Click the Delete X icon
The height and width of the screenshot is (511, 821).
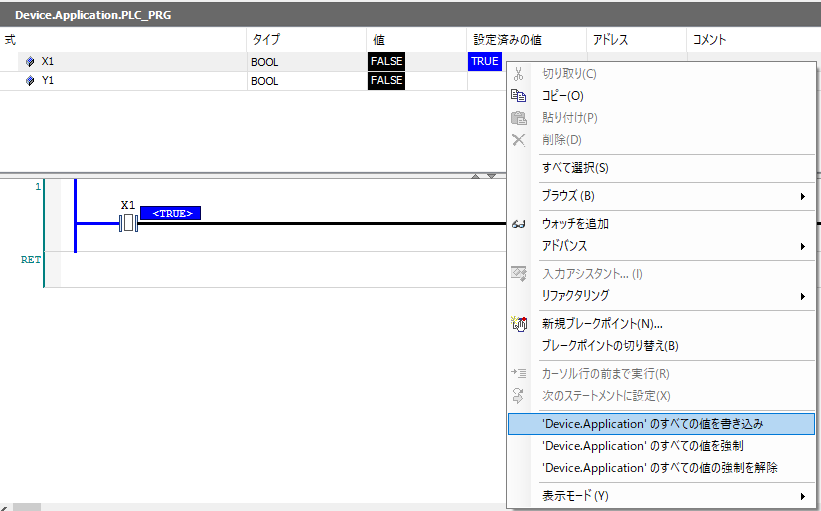coord(518,140)
